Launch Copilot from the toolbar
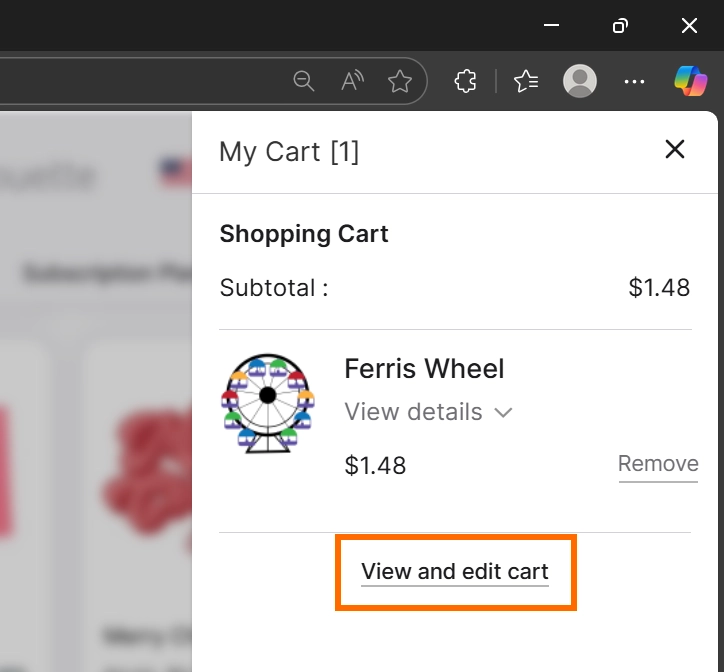 [690, 81]
